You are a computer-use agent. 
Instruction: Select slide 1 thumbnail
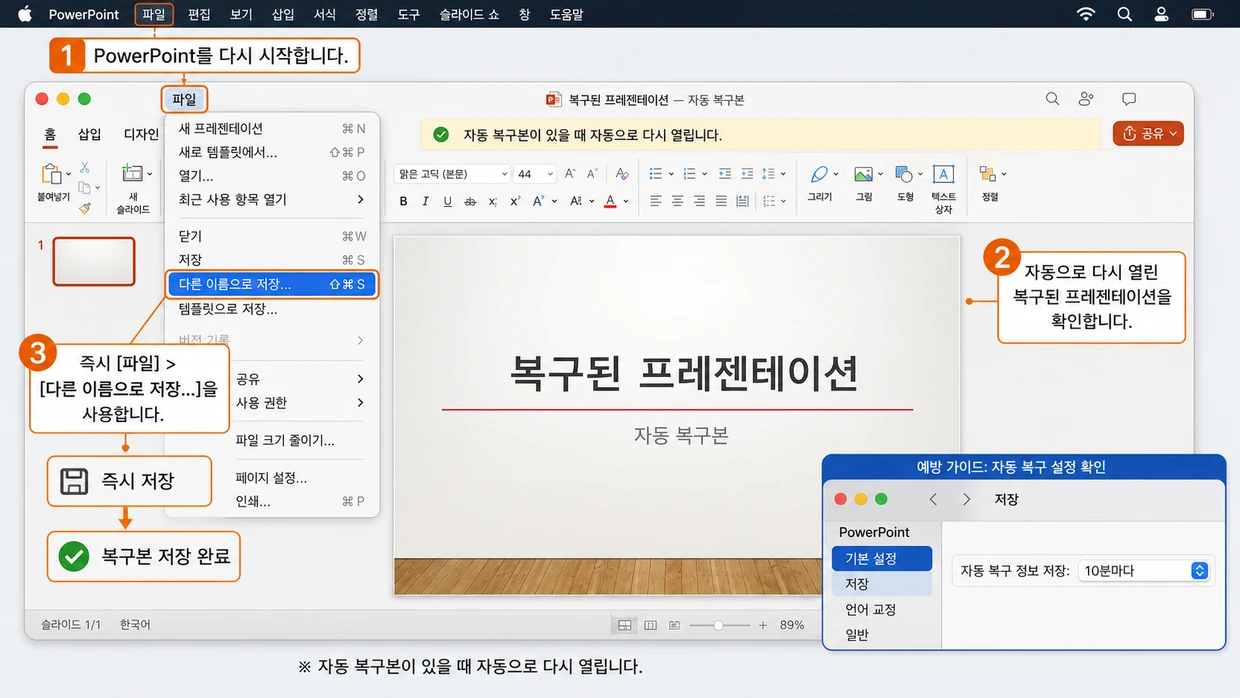pyautogui.click(x=93, y=261)
